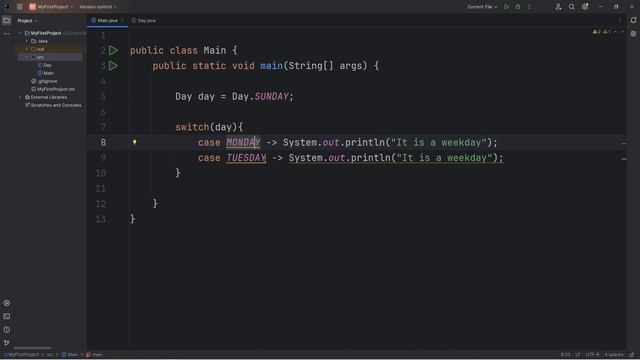Click the TUESDAY case label
The height and width of the screenshot is (360, 640).
coord(246,158)
